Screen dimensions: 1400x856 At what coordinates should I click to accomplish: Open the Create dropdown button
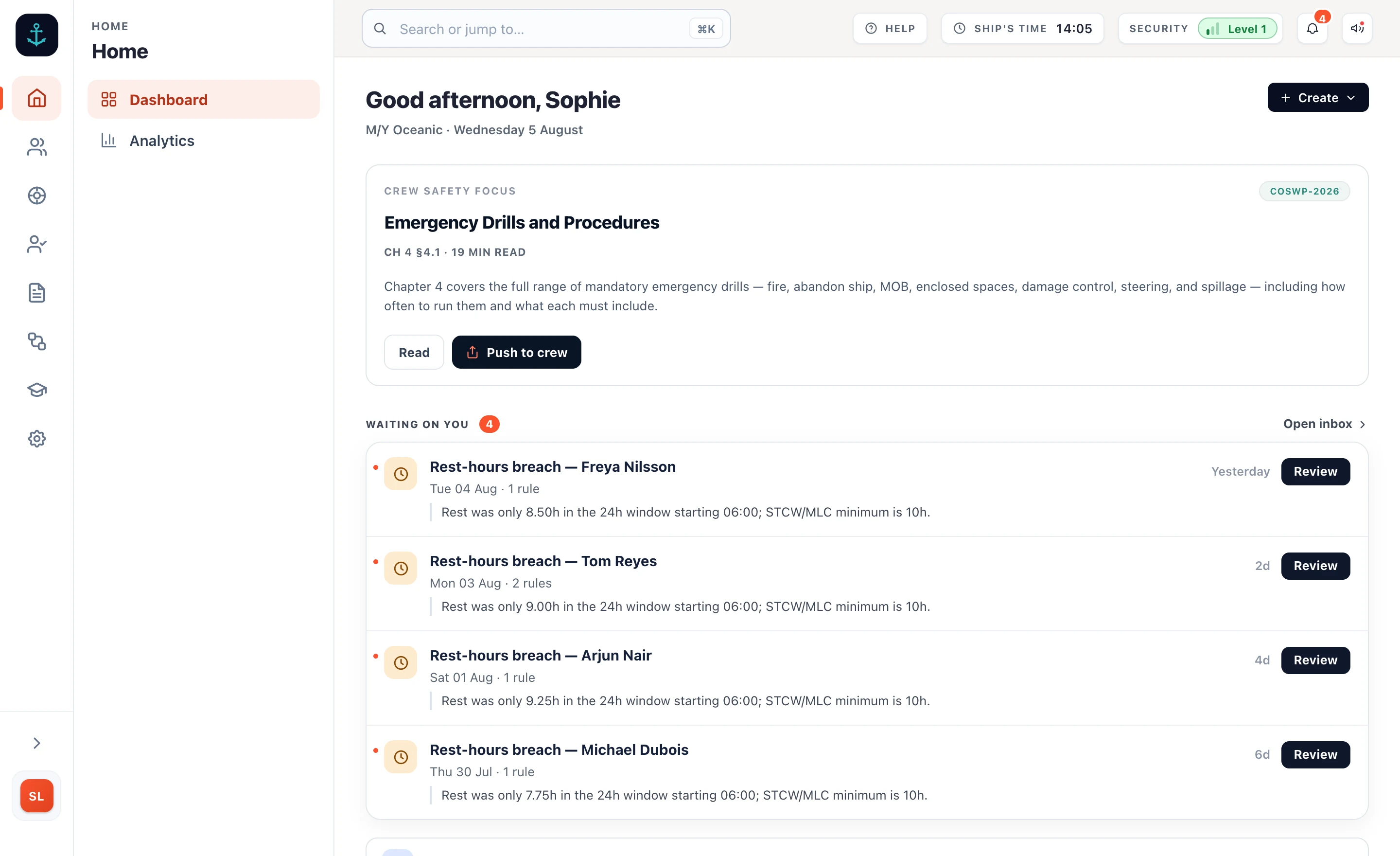point(1318,98)
